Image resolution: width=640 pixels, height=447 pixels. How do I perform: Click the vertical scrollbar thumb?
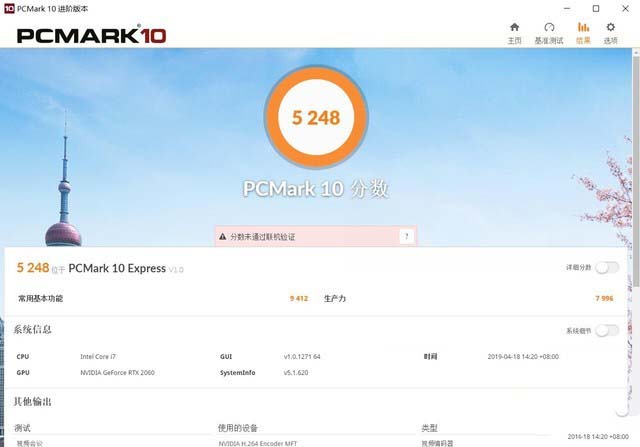click(636, 171)
